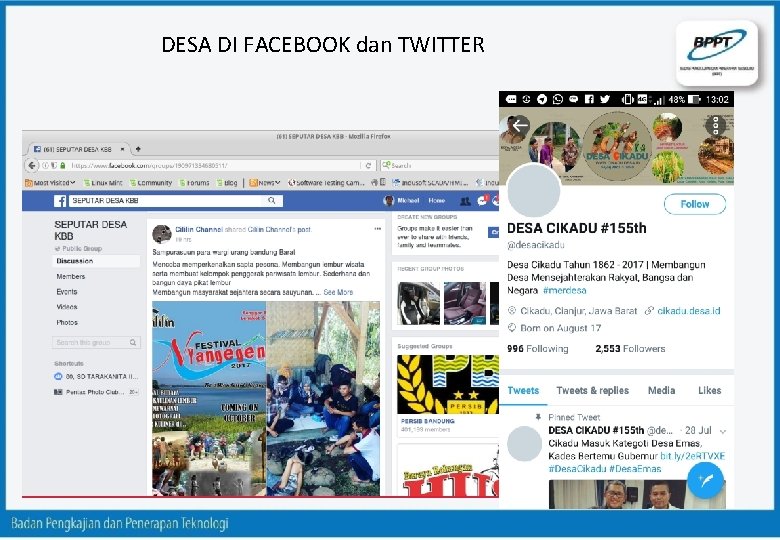Open the Festival Yangegen poster image
Viewport: 780px width, 540px height.
click(x=209, y=398)
